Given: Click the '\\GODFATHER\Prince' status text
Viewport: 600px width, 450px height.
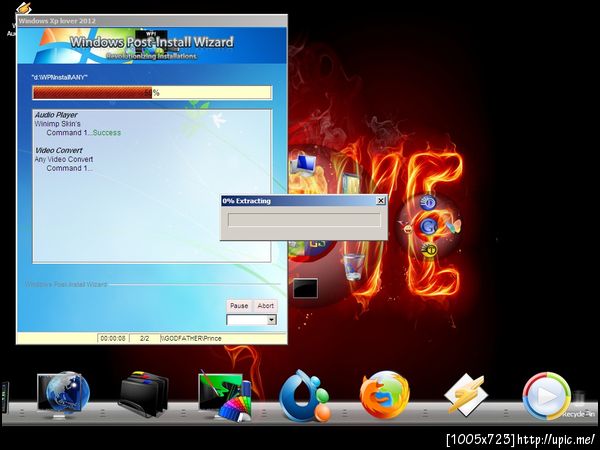Looking at the screenshot, I should click(191, 338).
